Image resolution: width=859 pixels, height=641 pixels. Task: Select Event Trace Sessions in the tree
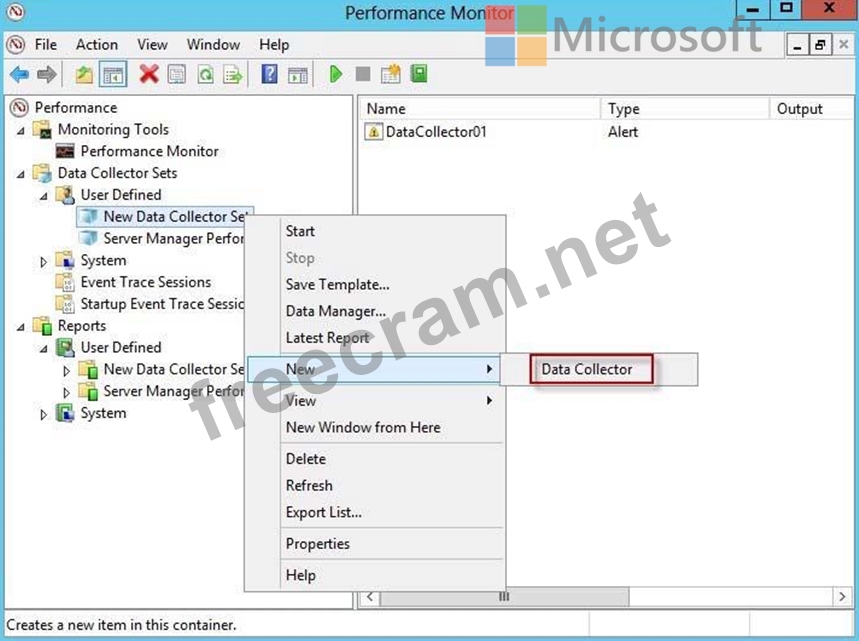coord(146,282)
